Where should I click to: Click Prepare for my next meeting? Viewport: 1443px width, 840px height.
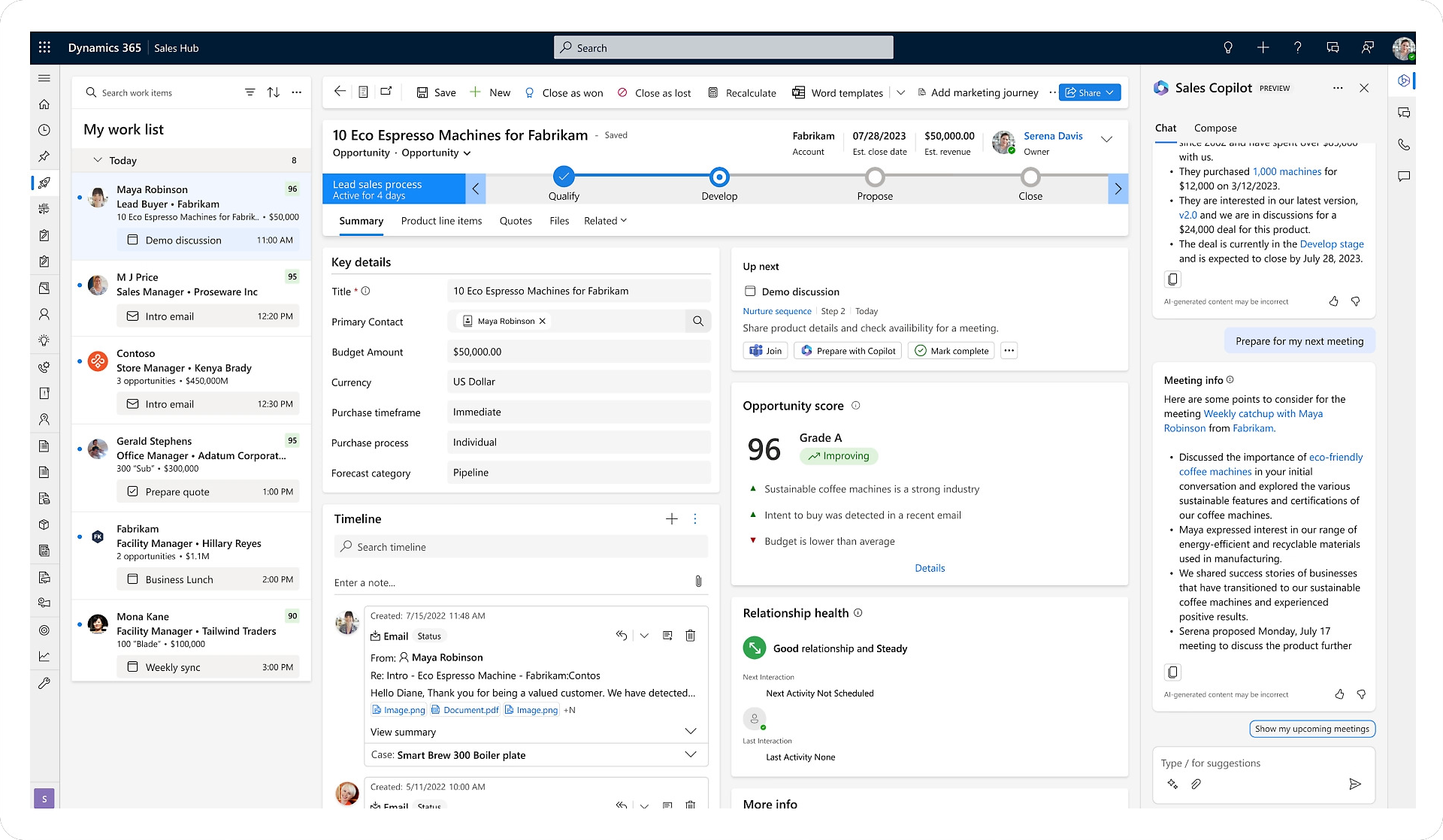[1299, 340]
